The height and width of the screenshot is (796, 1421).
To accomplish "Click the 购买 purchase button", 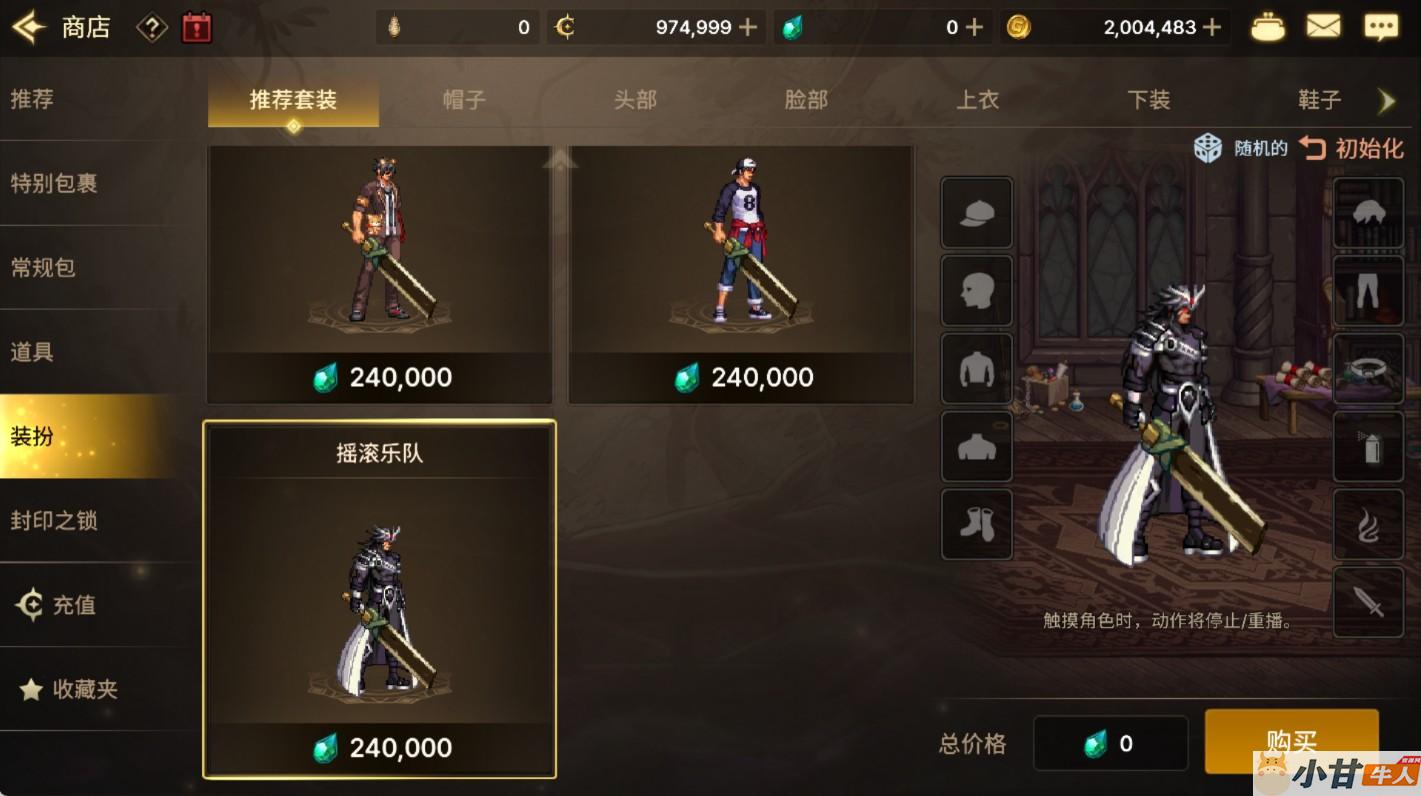I will [1291, 742].
